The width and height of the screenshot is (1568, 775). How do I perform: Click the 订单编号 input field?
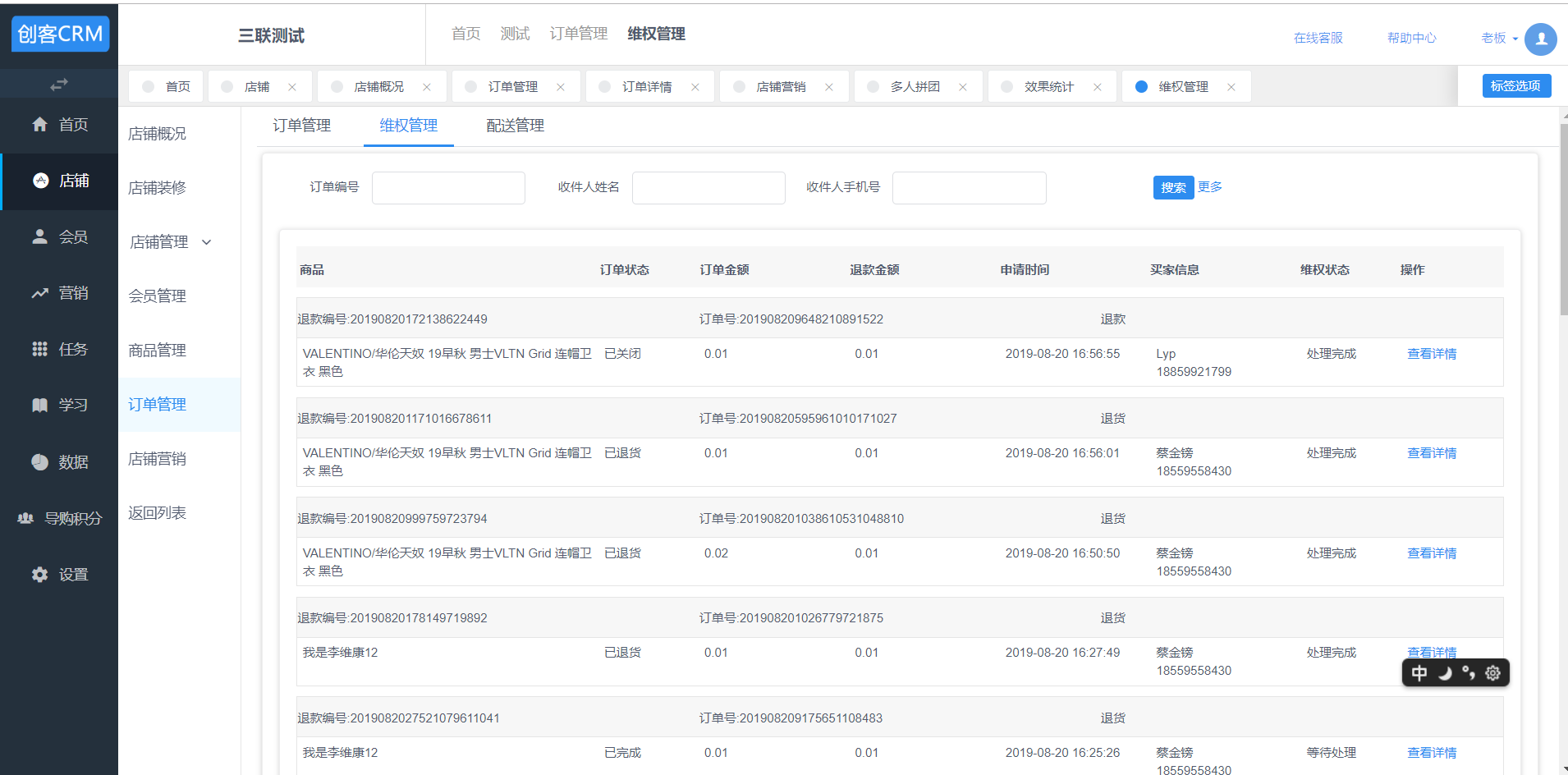tap(448, 188)
